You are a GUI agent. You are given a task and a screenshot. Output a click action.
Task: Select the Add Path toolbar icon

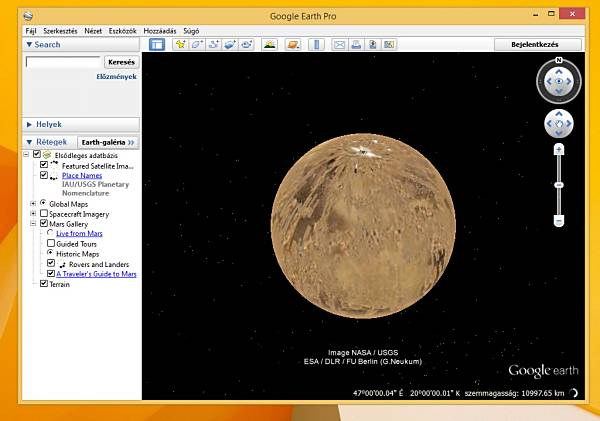pos(213,44)
